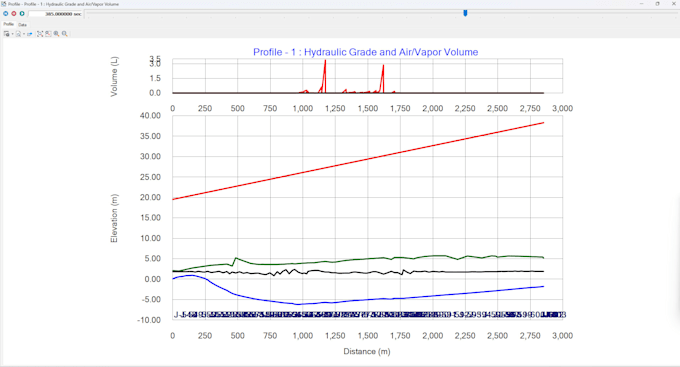Click the blue rewind animation button
The image size is (680, 367).
pyautogui.click(x=6, y=13)
